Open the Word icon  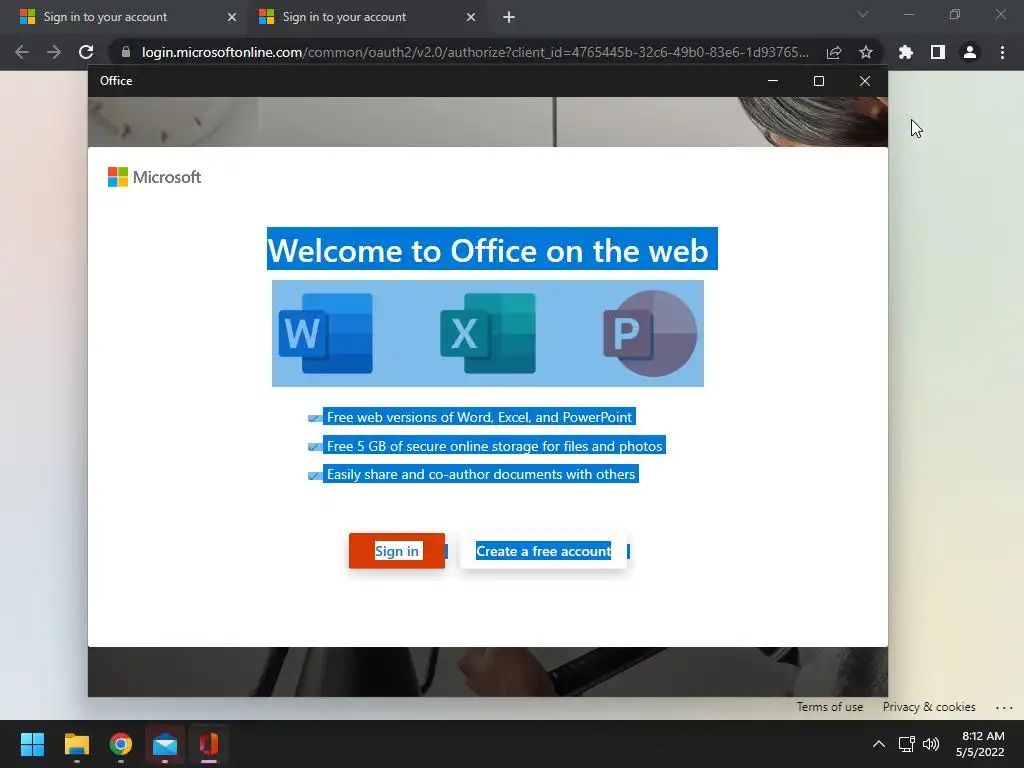click(x=326, y=333)
